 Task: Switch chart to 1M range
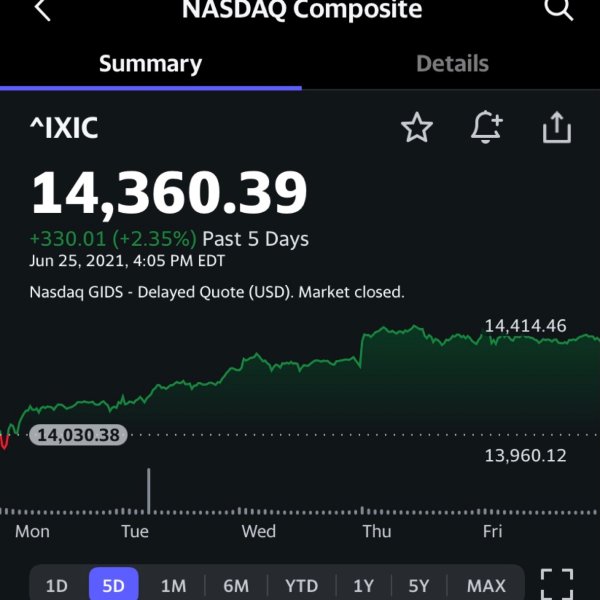[x=173, y=586]
